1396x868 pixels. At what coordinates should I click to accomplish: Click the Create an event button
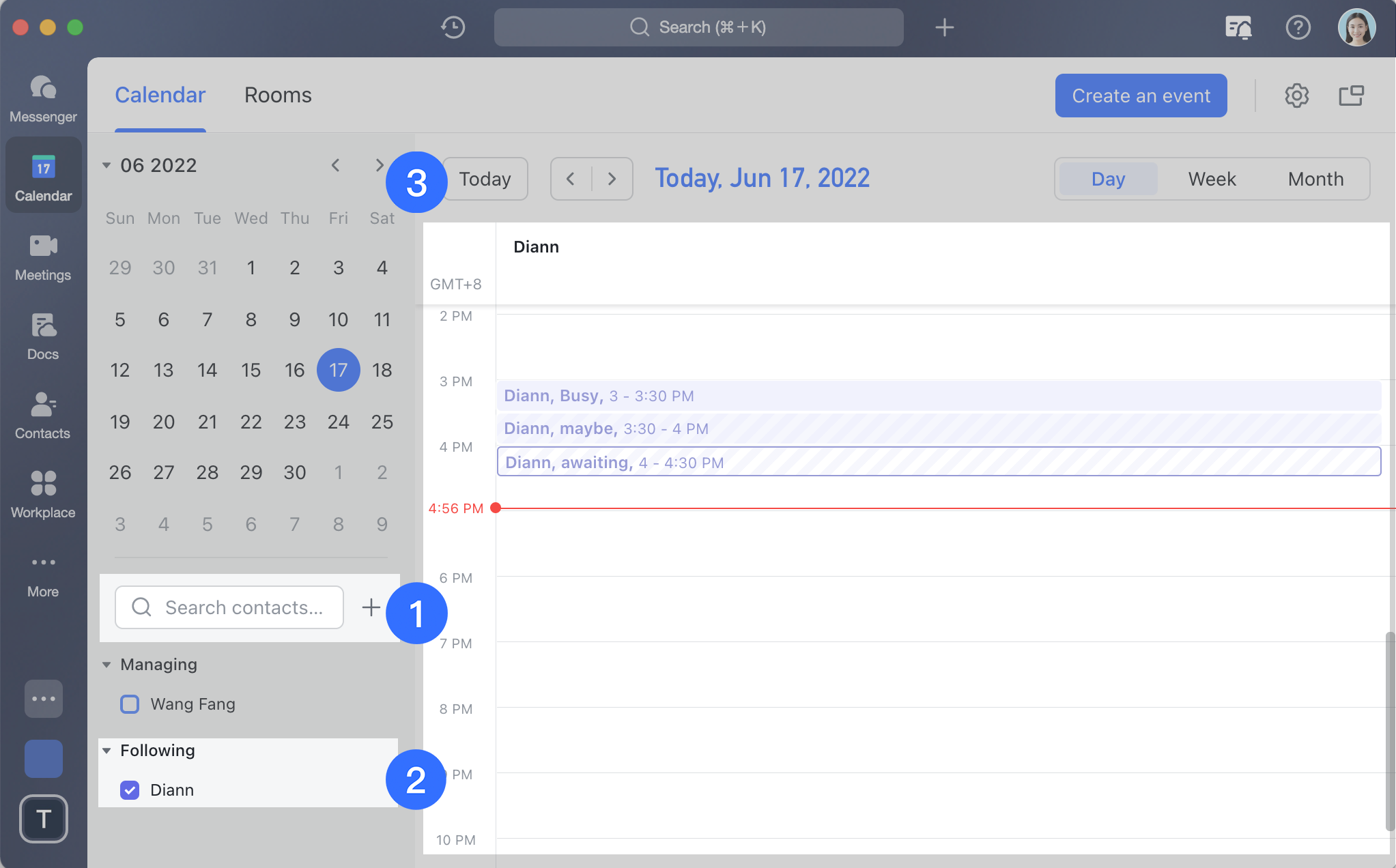coord(1140,96)
